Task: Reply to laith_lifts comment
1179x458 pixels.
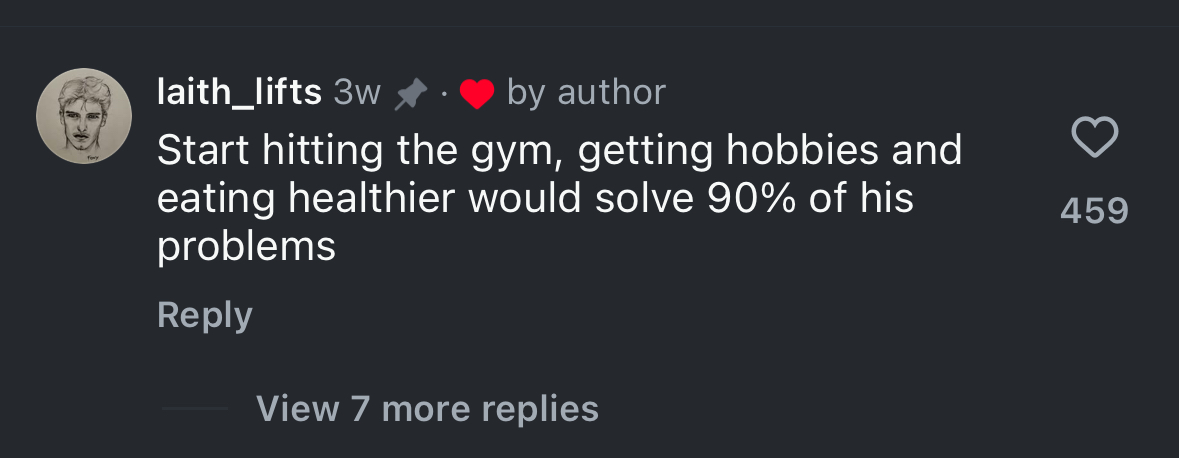Action: tap(205, 316)
